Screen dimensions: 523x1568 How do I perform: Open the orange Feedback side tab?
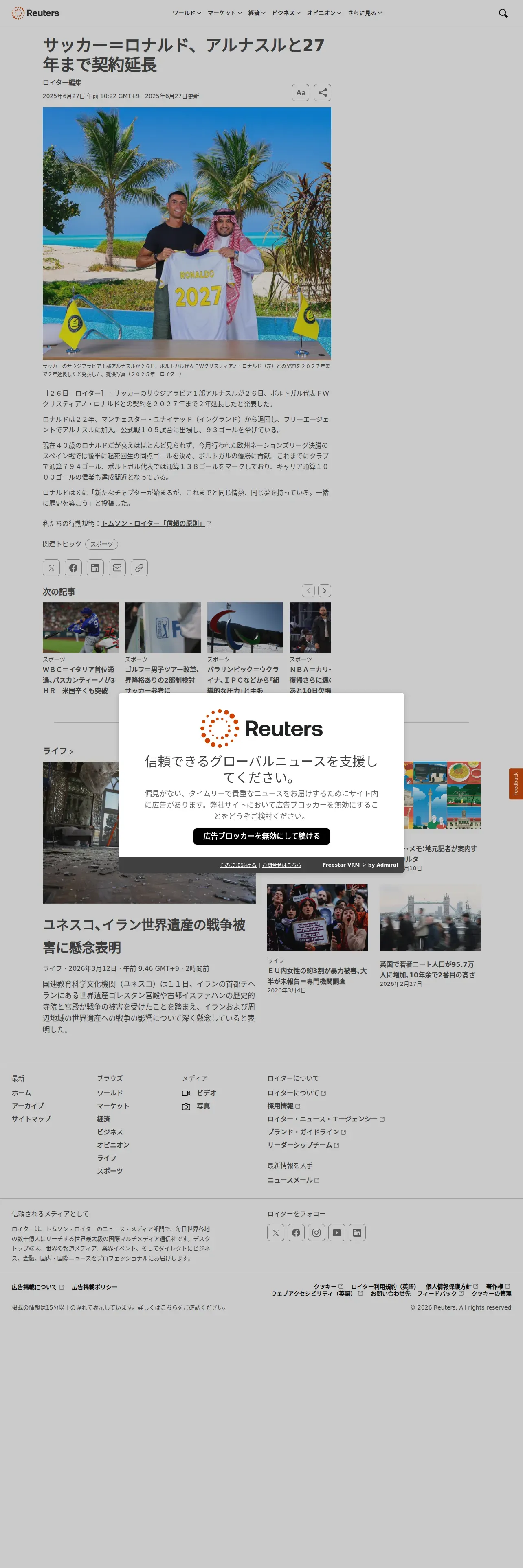tap(516, 784)
